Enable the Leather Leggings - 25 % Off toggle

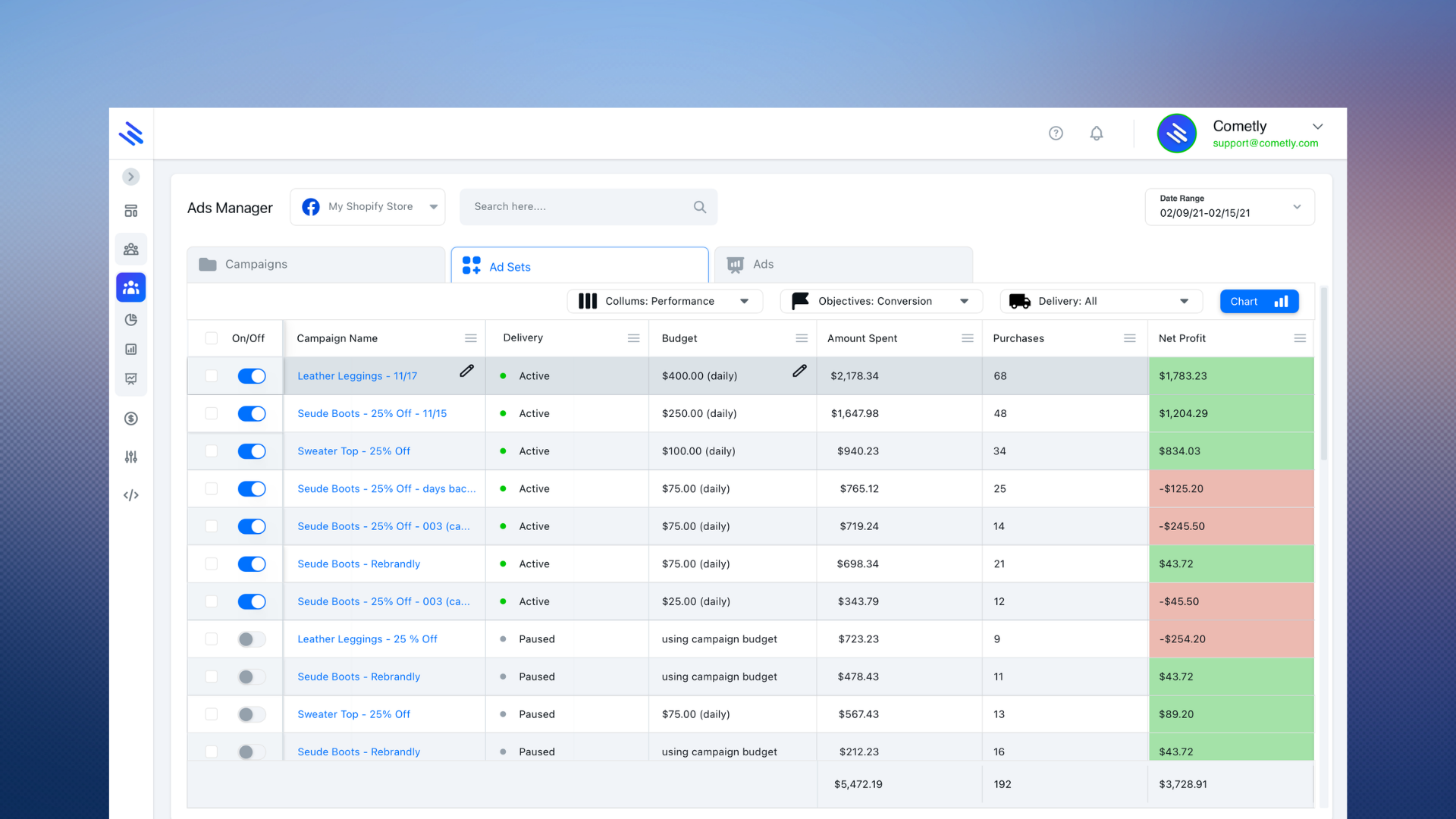pyautogui.click(x=252, y=639)
